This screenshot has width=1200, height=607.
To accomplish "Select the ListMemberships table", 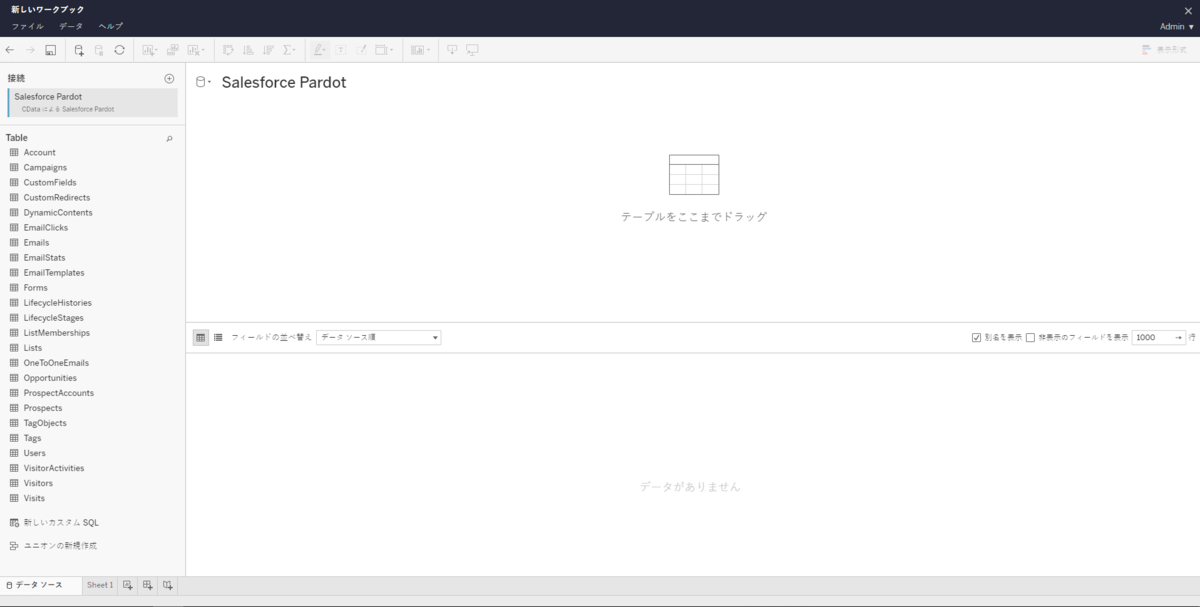I will point(57,332).
